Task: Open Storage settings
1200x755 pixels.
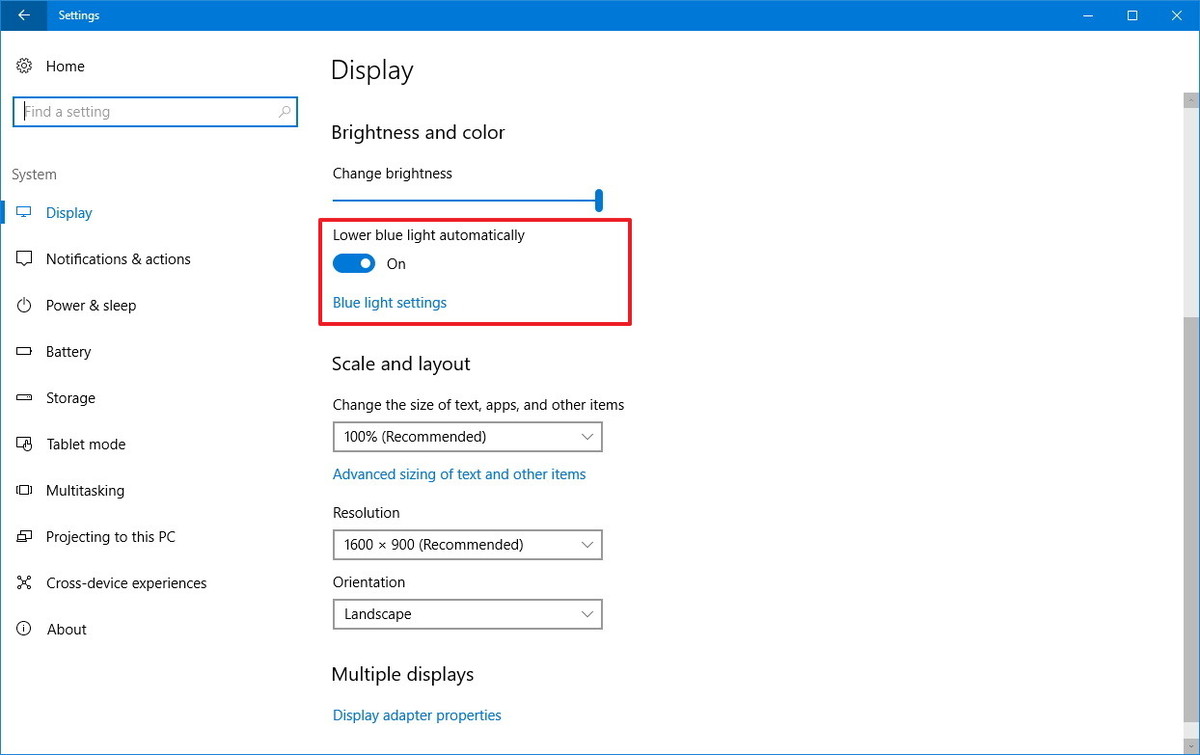Action: pos(24,397)
